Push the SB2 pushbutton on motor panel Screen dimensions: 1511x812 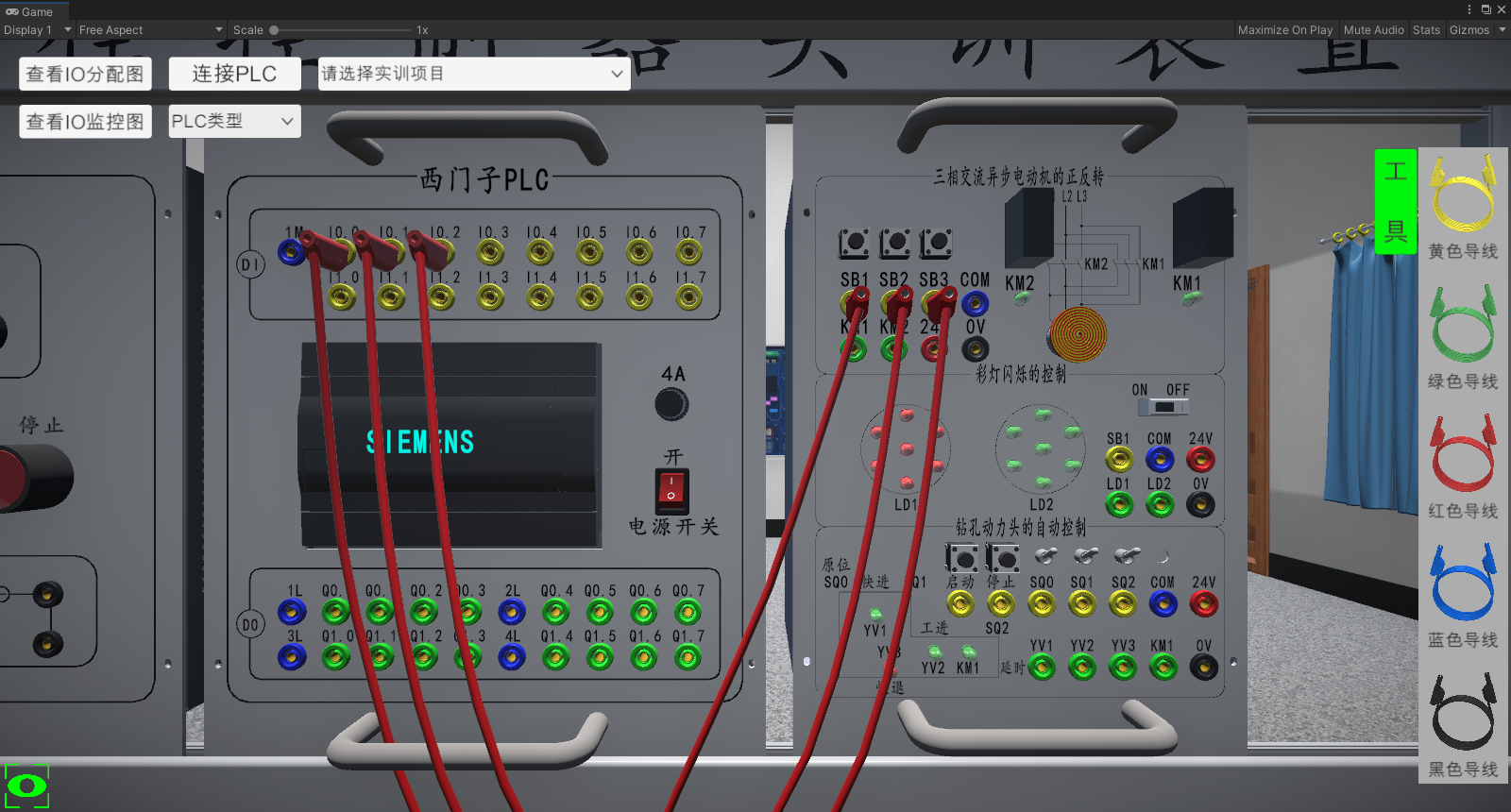click(x=894, y=244)
